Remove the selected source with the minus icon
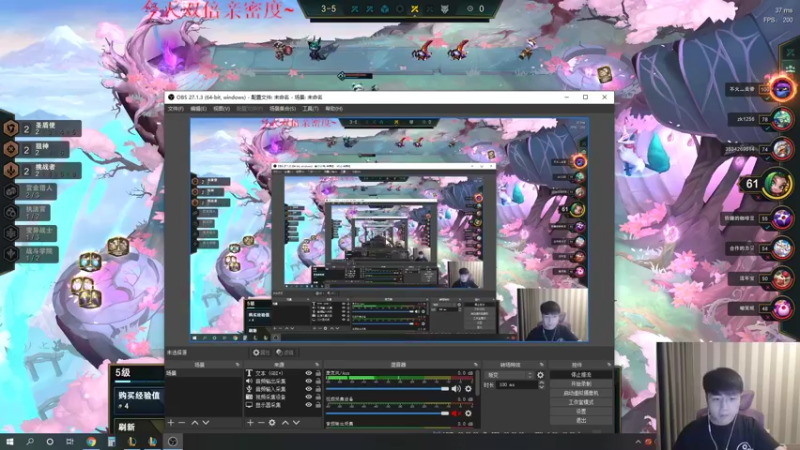Viewport: 800px width, 450px height. [x=261, y=422]
